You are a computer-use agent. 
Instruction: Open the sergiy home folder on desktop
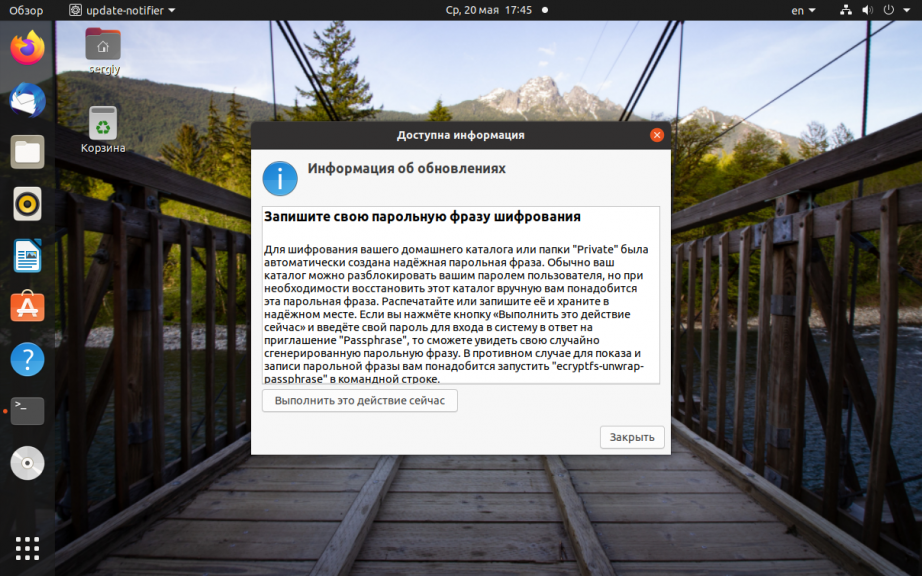[x=103, y=51]
